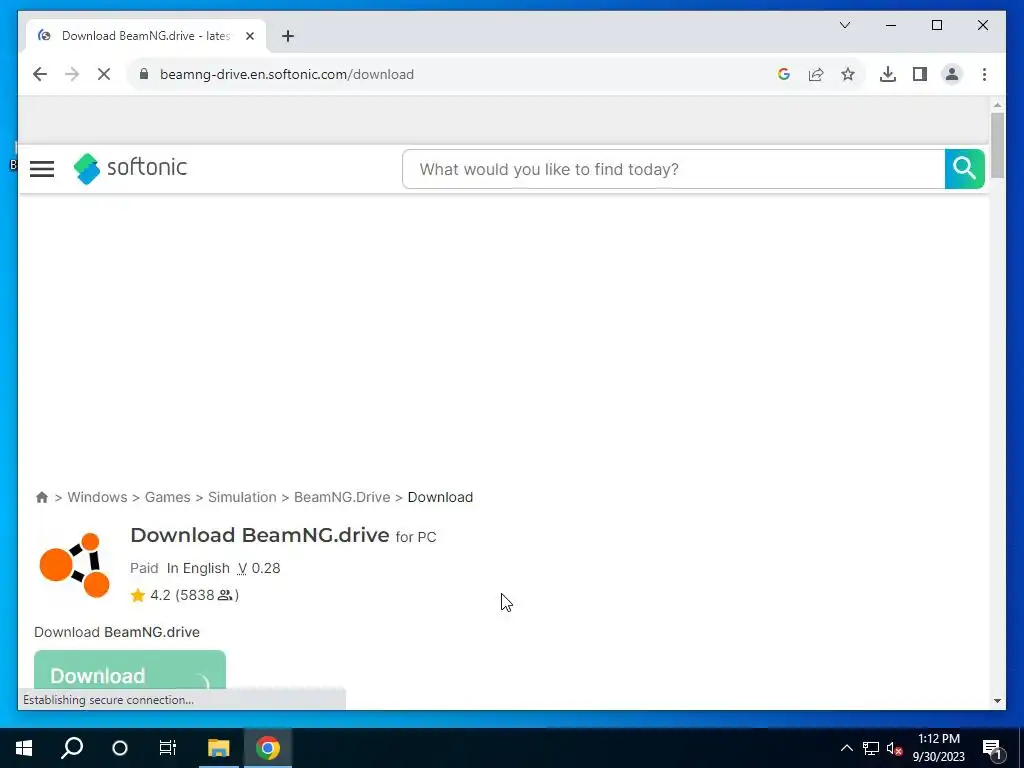Click the Google icon in address bar
The image size is (1024, 768).
[784, 74]
